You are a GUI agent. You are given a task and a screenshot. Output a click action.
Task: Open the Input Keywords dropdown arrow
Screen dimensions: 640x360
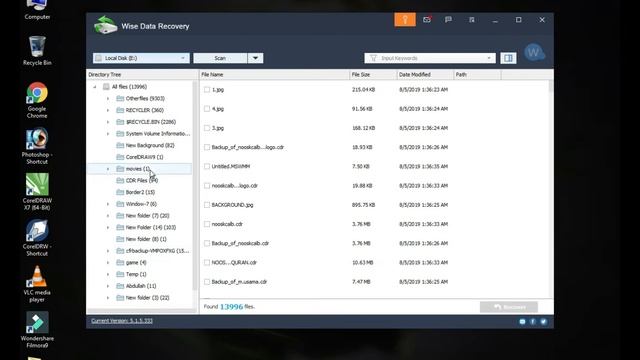click(x=489, y=58)
